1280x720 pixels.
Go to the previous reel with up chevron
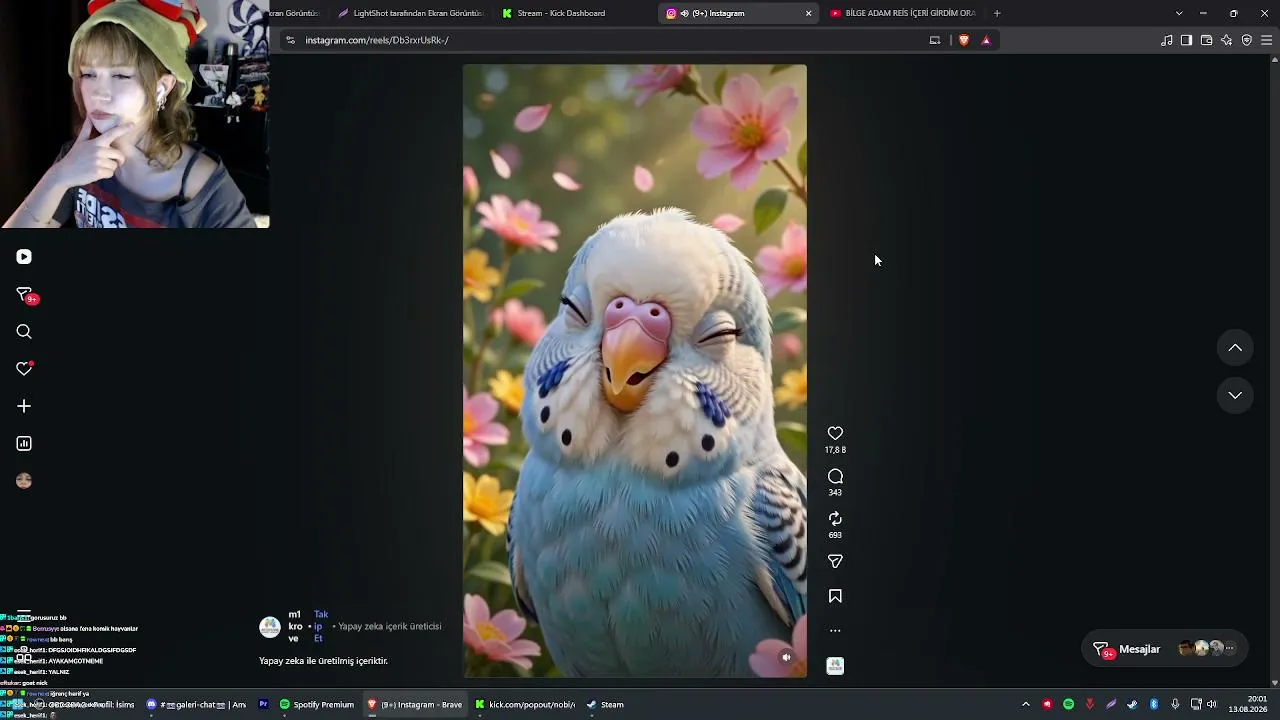pos(1235,348)
